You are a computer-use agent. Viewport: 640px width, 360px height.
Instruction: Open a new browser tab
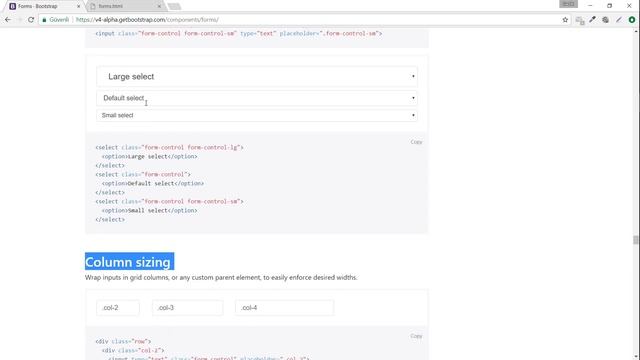point(174,6)
